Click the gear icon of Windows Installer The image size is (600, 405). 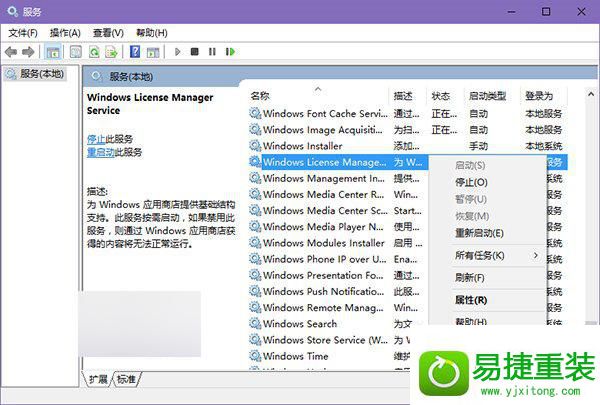tap(255, 145)
